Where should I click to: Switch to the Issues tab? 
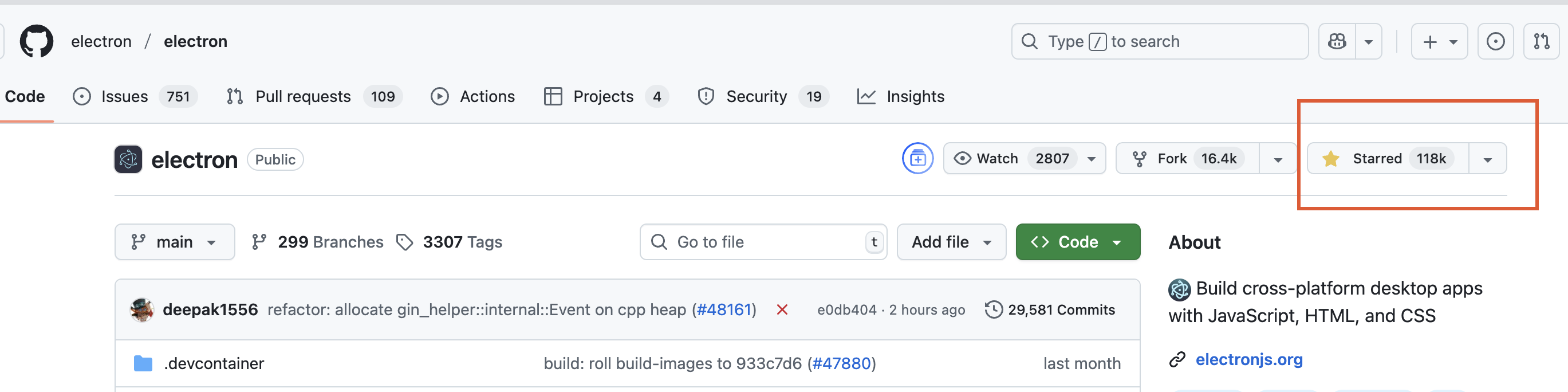(135, 96)
